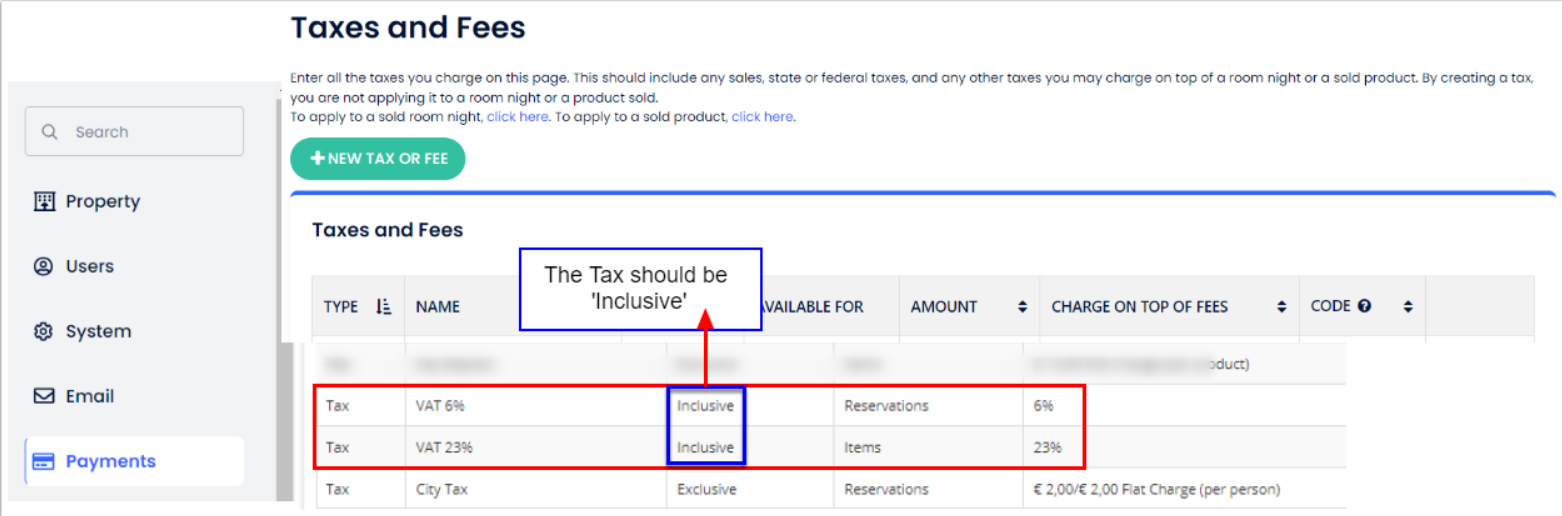Click the Email envelope icon
The image size is (1562, 516).
(x=44, y=397)
